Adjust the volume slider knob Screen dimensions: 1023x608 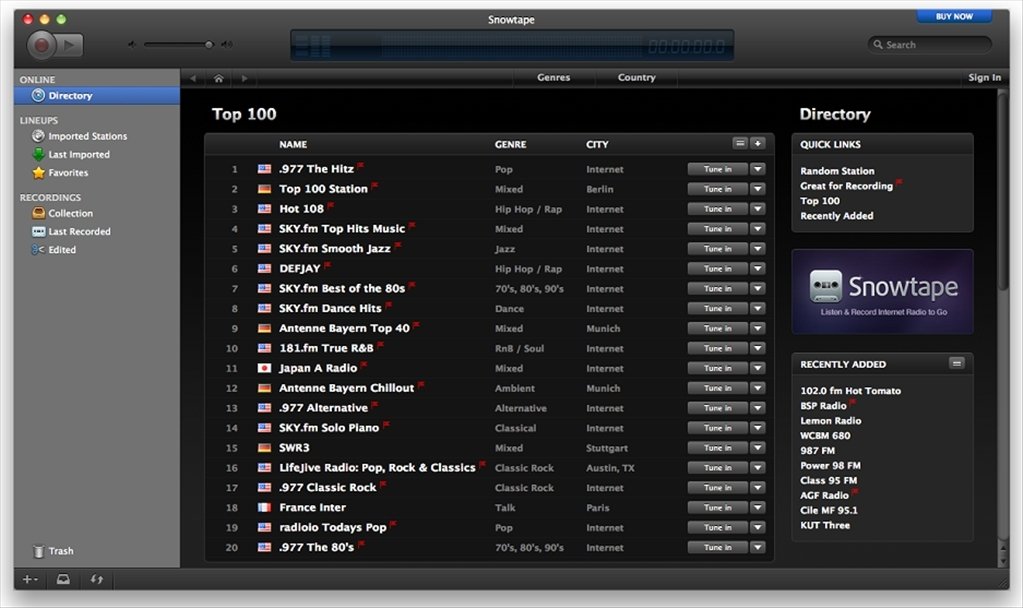coord(209,44)
